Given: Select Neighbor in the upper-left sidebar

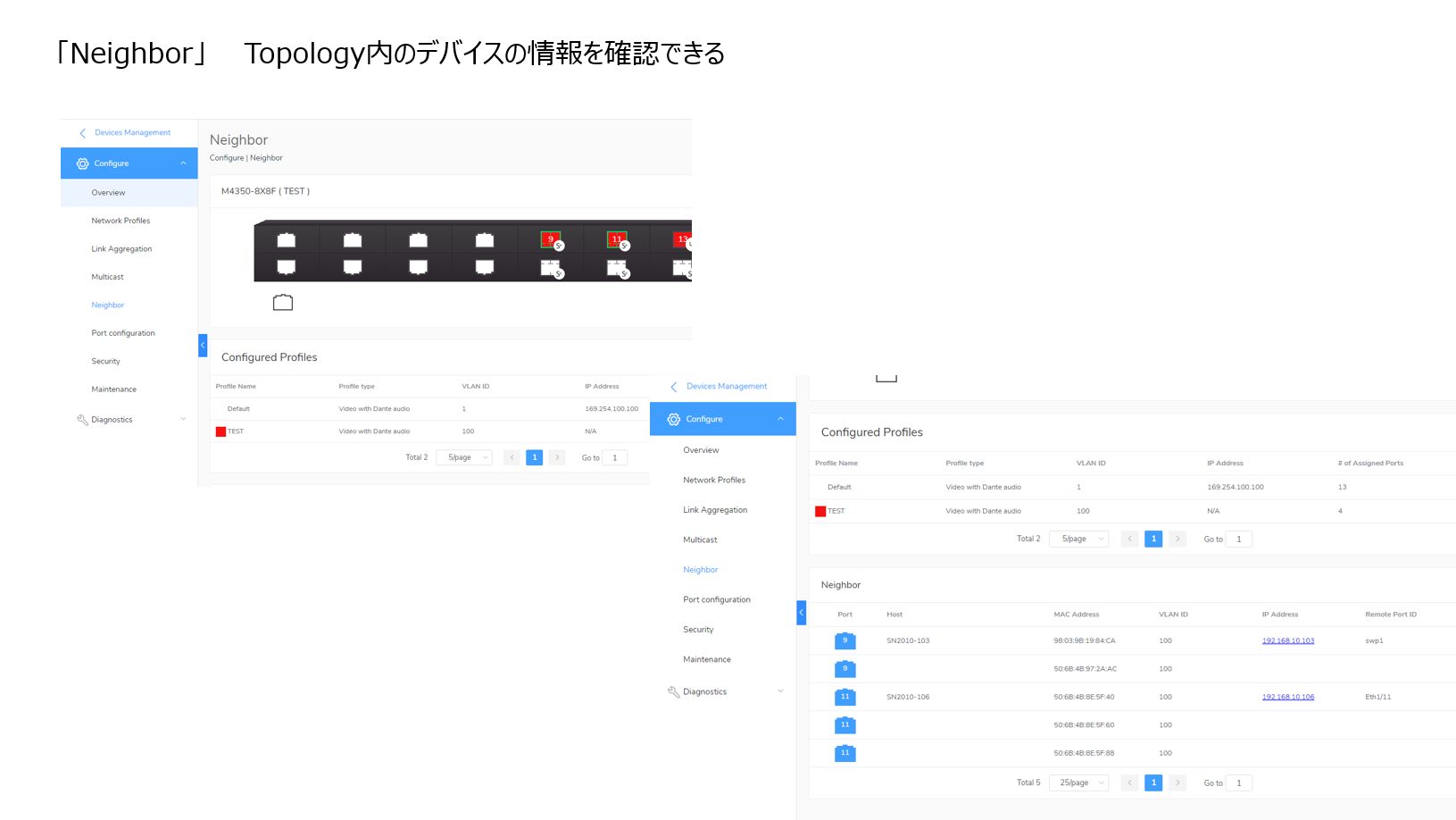Looking at the screenshot, I should (108, 305).
